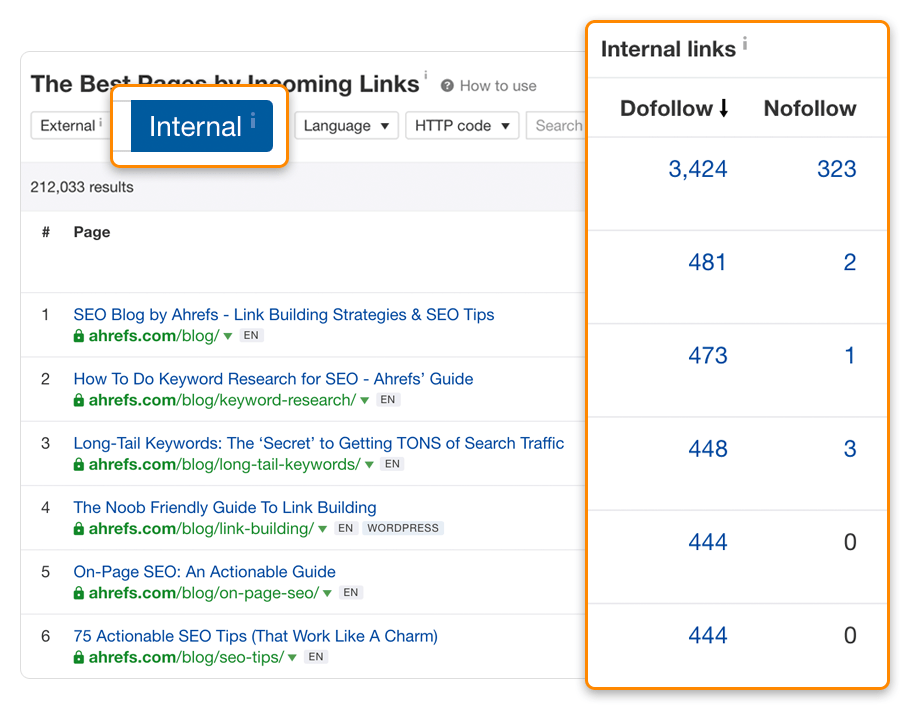
Task: Click the padlock icon on the keyword-research row
Action: 78,399
